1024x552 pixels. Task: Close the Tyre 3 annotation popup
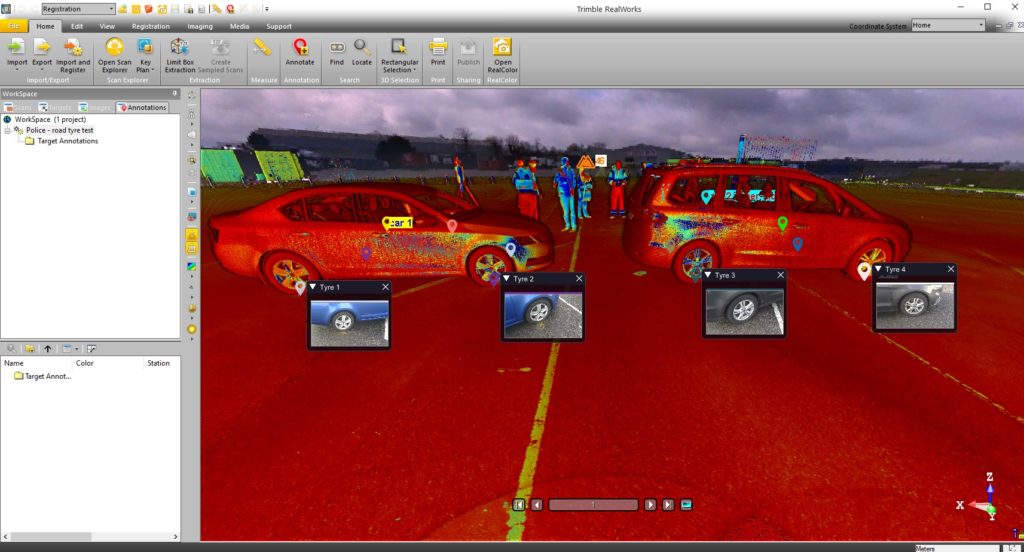[x=780, y=275]
